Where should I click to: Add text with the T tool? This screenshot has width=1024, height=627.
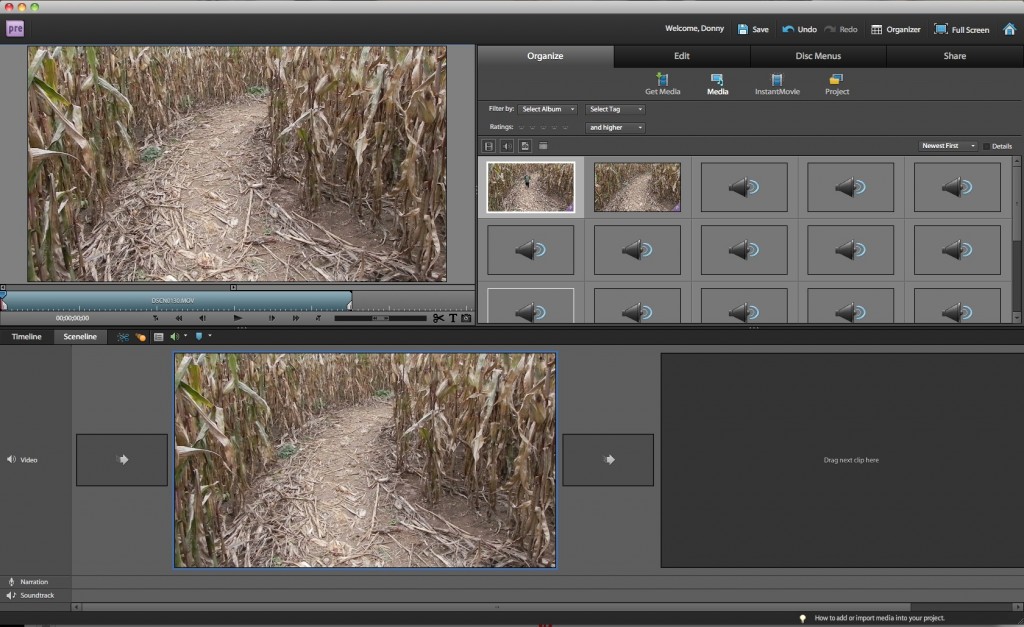452,318
